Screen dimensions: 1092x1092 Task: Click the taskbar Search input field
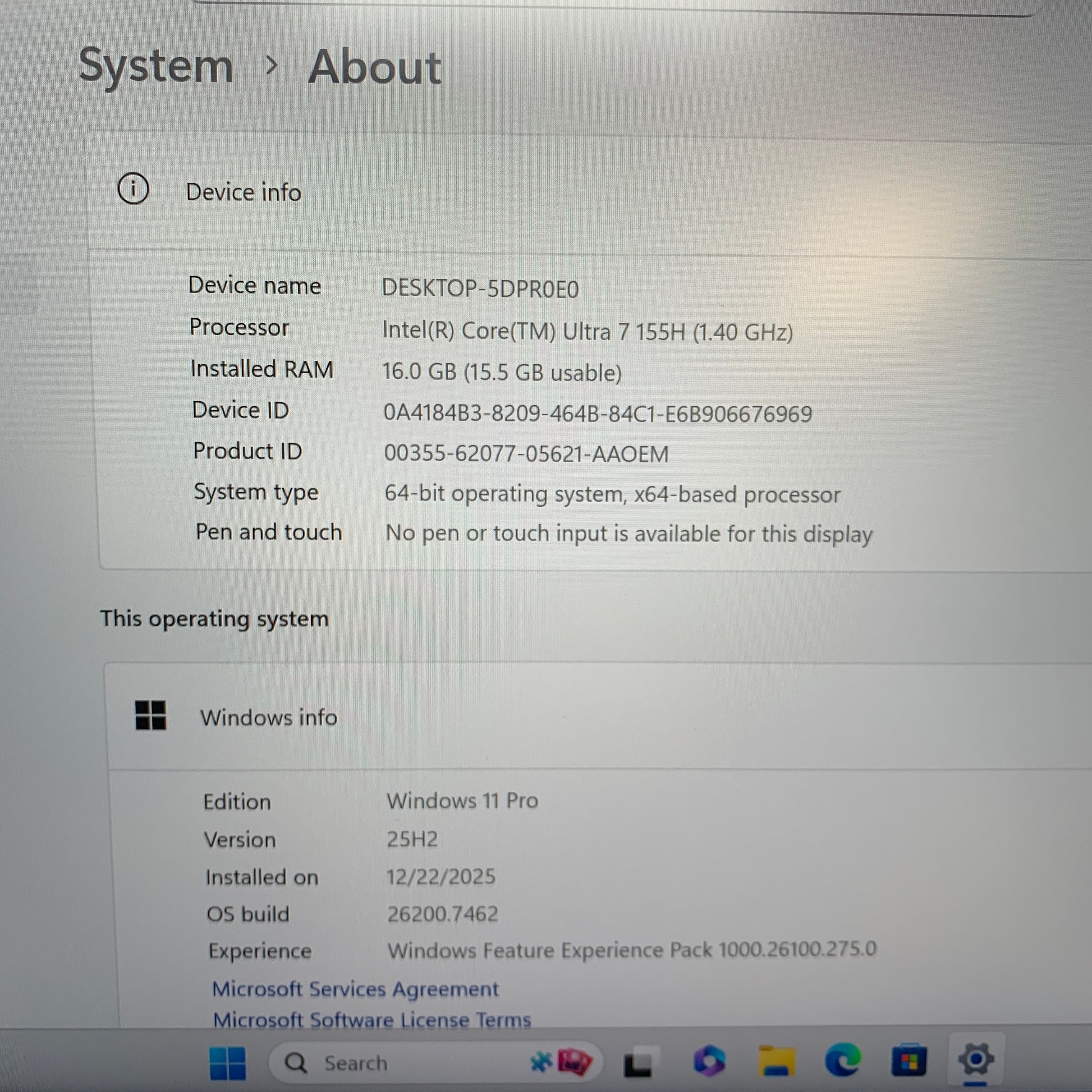[396, 1063]
